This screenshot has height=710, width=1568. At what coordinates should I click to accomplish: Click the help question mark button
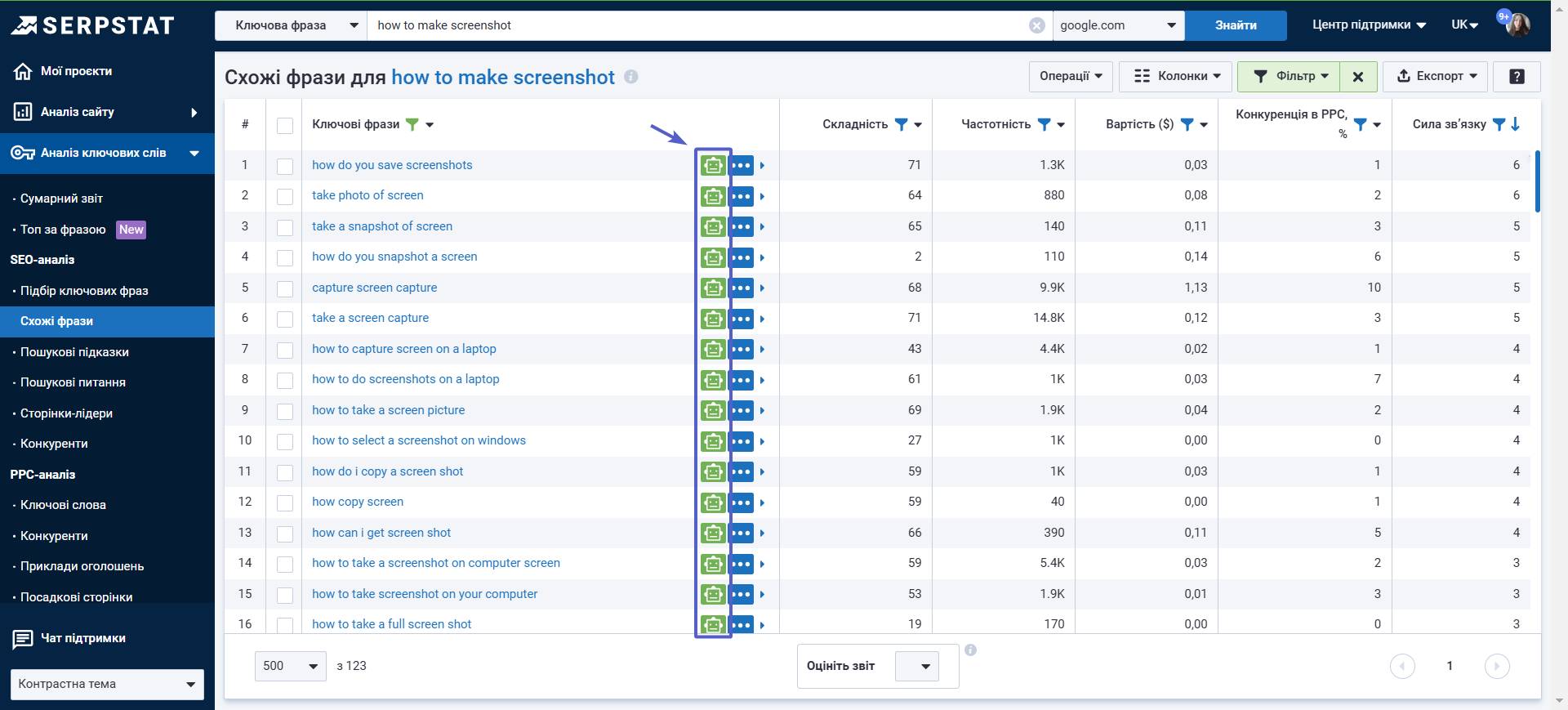tap(1516, 77)
